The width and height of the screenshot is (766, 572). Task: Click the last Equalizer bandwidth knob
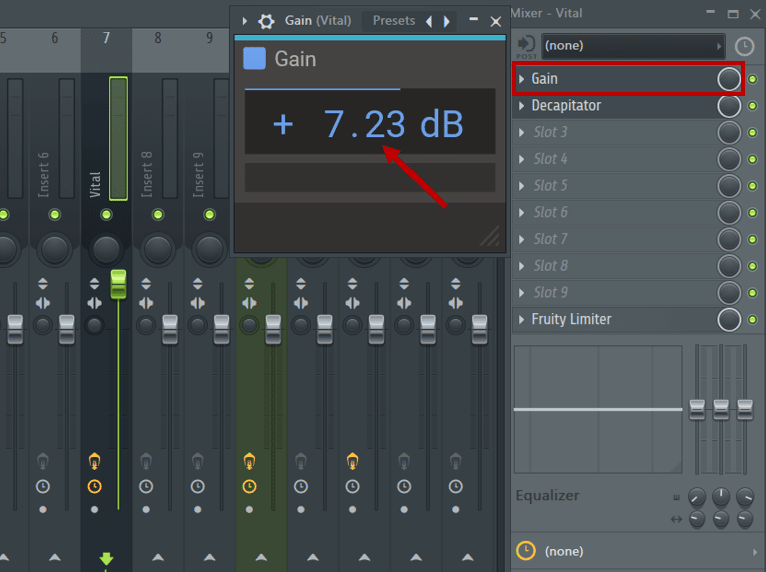coord(745,519)
